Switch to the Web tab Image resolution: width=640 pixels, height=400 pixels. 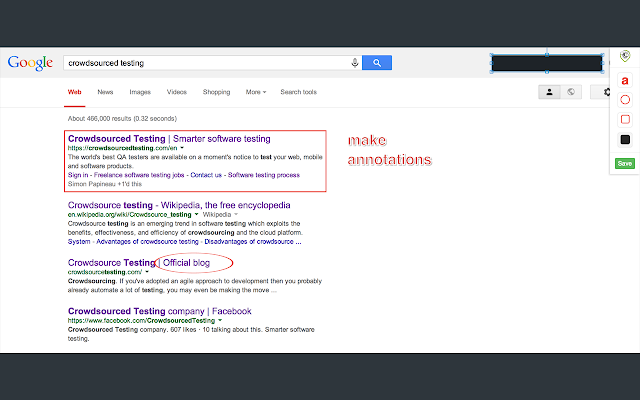(74, 92)
